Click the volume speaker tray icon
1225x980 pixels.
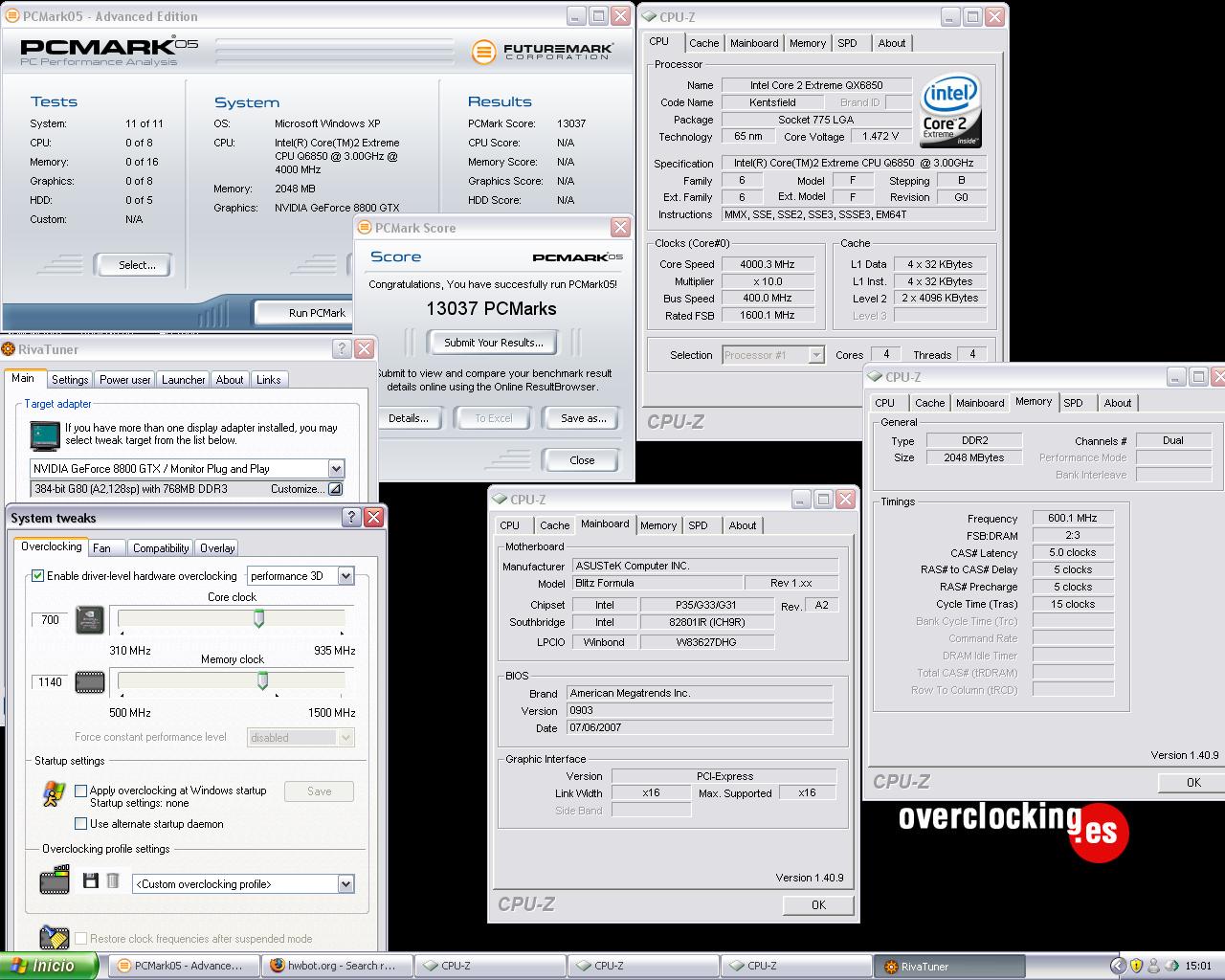[1172, 966]
